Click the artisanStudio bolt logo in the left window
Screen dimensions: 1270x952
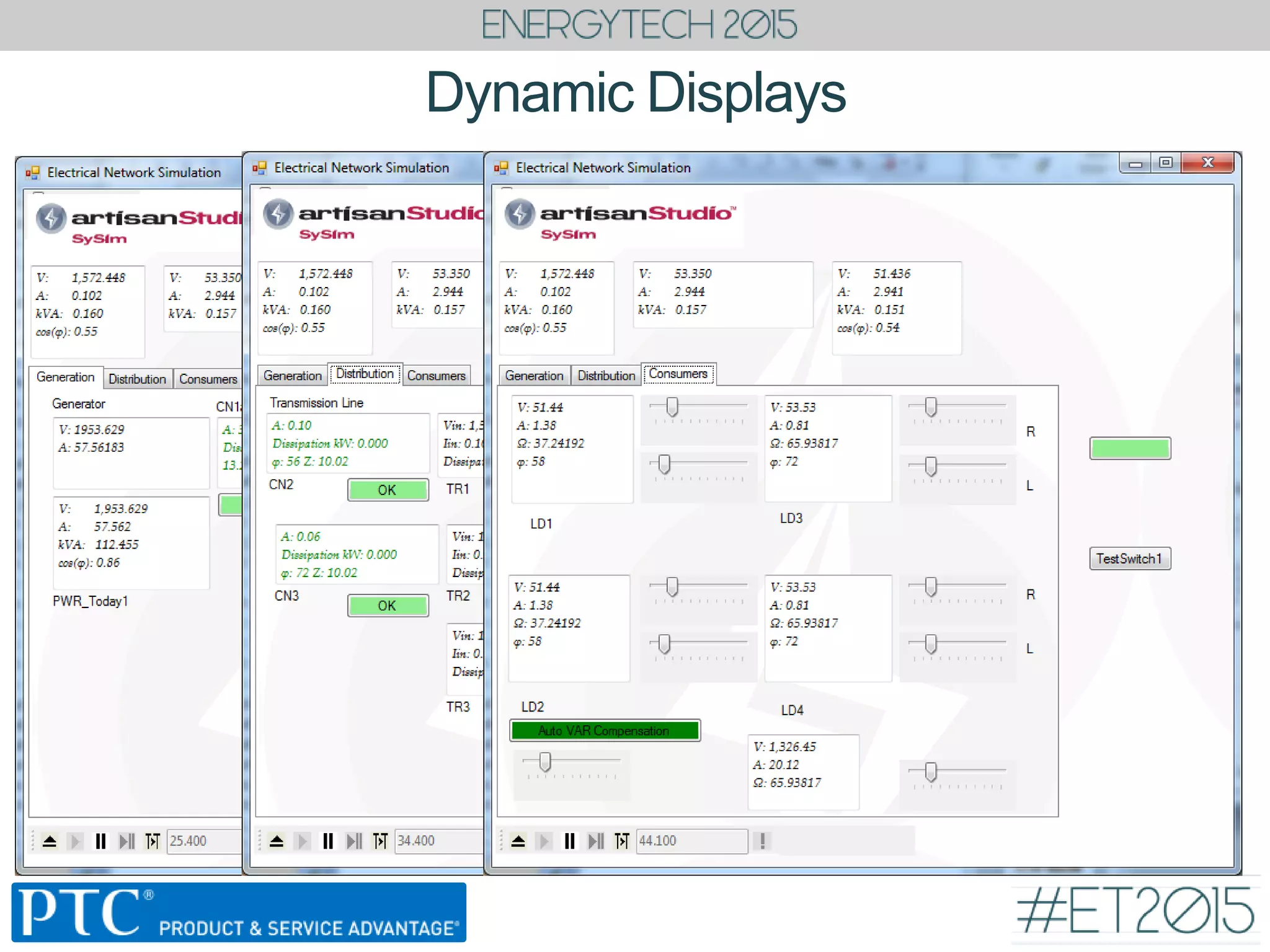coord(51,218)
